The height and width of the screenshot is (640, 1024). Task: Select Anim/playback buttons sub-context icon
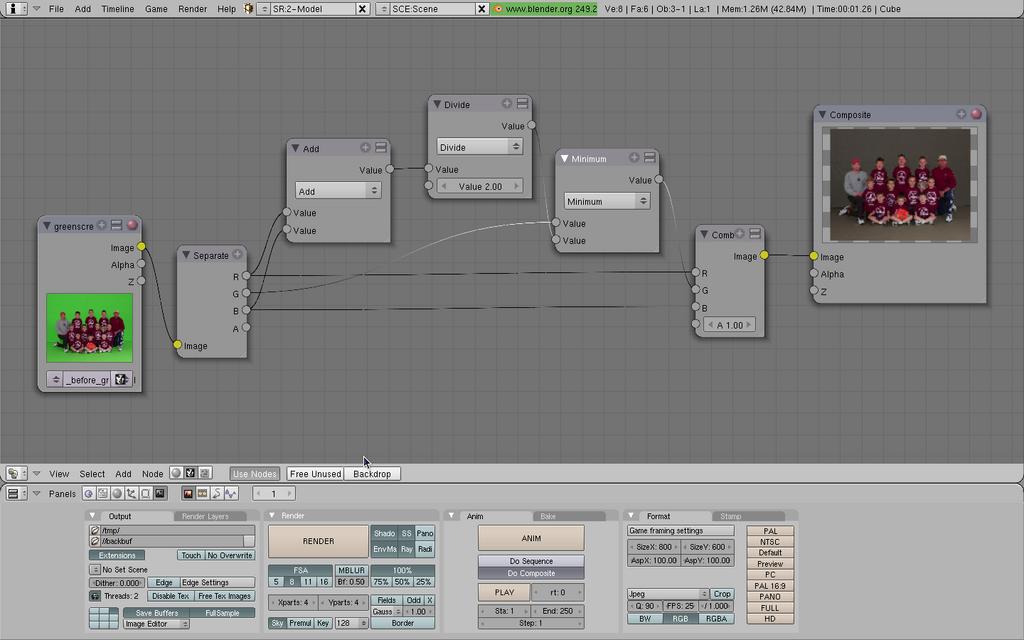(x=217, y=494)
